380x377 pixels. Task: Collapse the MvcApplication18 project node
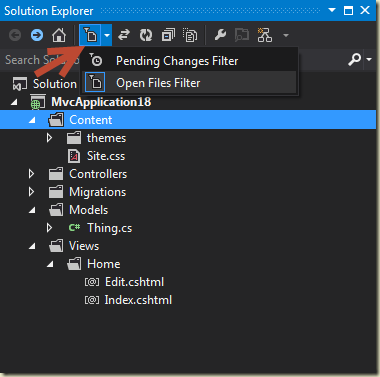pyautogui.click(x=14, y=102)
